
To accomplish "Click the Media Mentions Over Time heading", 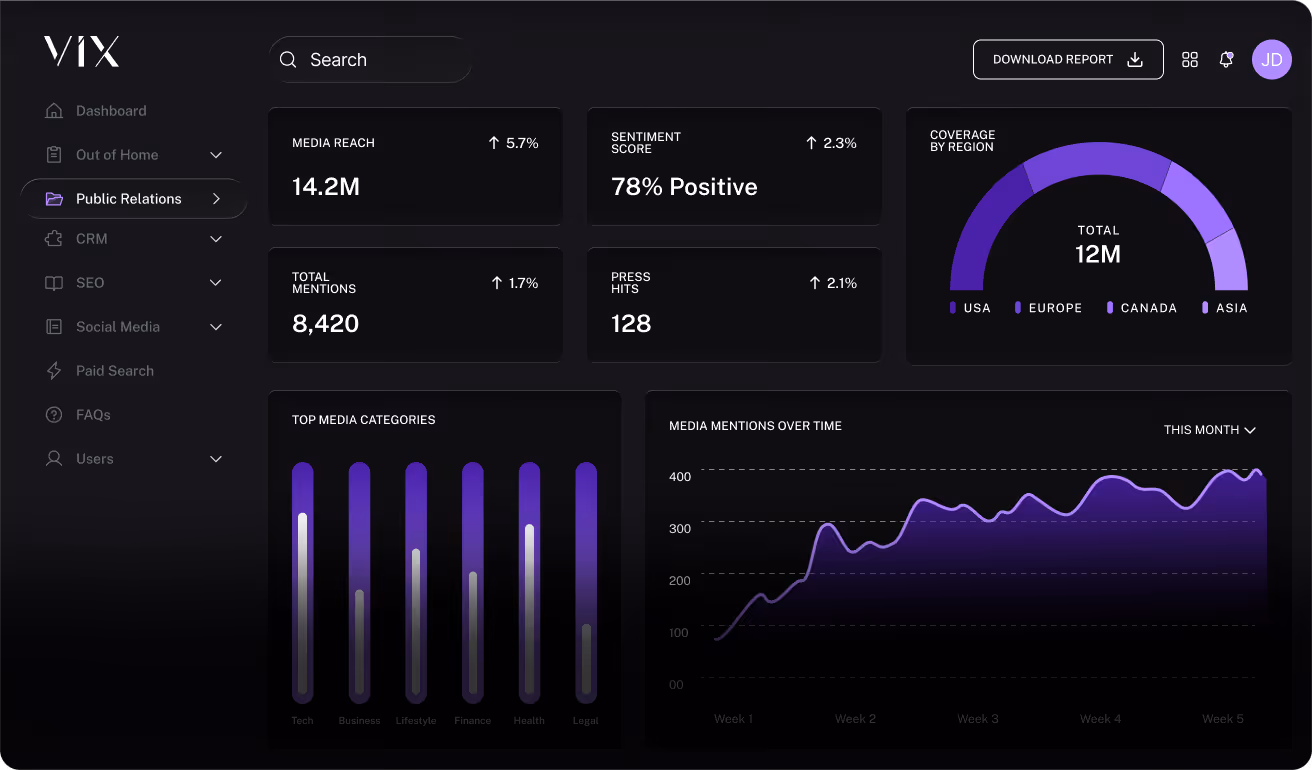I will click(755, 426).
